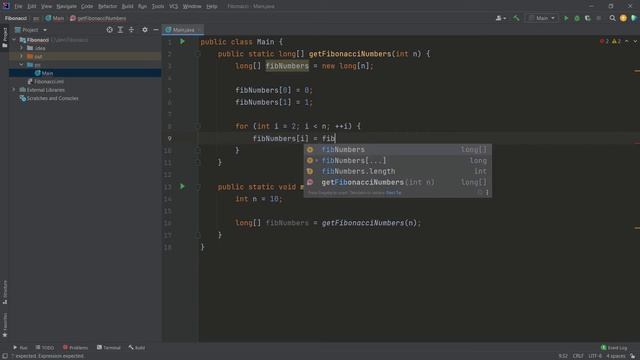This screenshot has width=640, height=360.
Task: Open the Run tool window button
Action: 20,348
